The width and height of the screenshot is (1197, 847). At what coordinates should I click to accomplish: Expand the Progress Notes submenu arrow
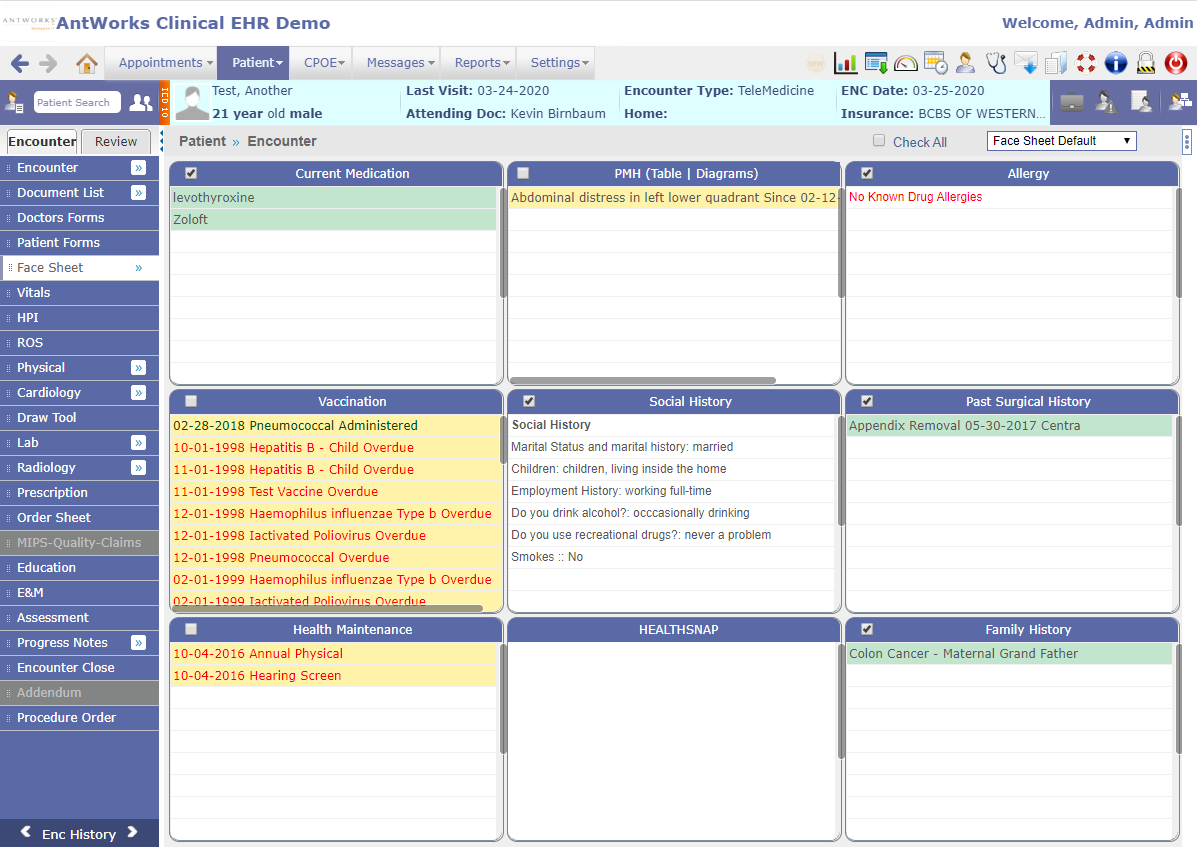click(138, 642)
